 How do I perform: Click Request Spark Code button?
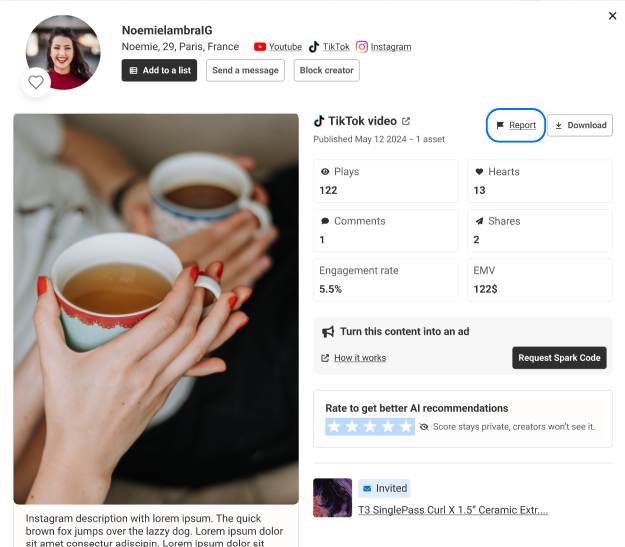pyautogui.click(x=559, y=358)
